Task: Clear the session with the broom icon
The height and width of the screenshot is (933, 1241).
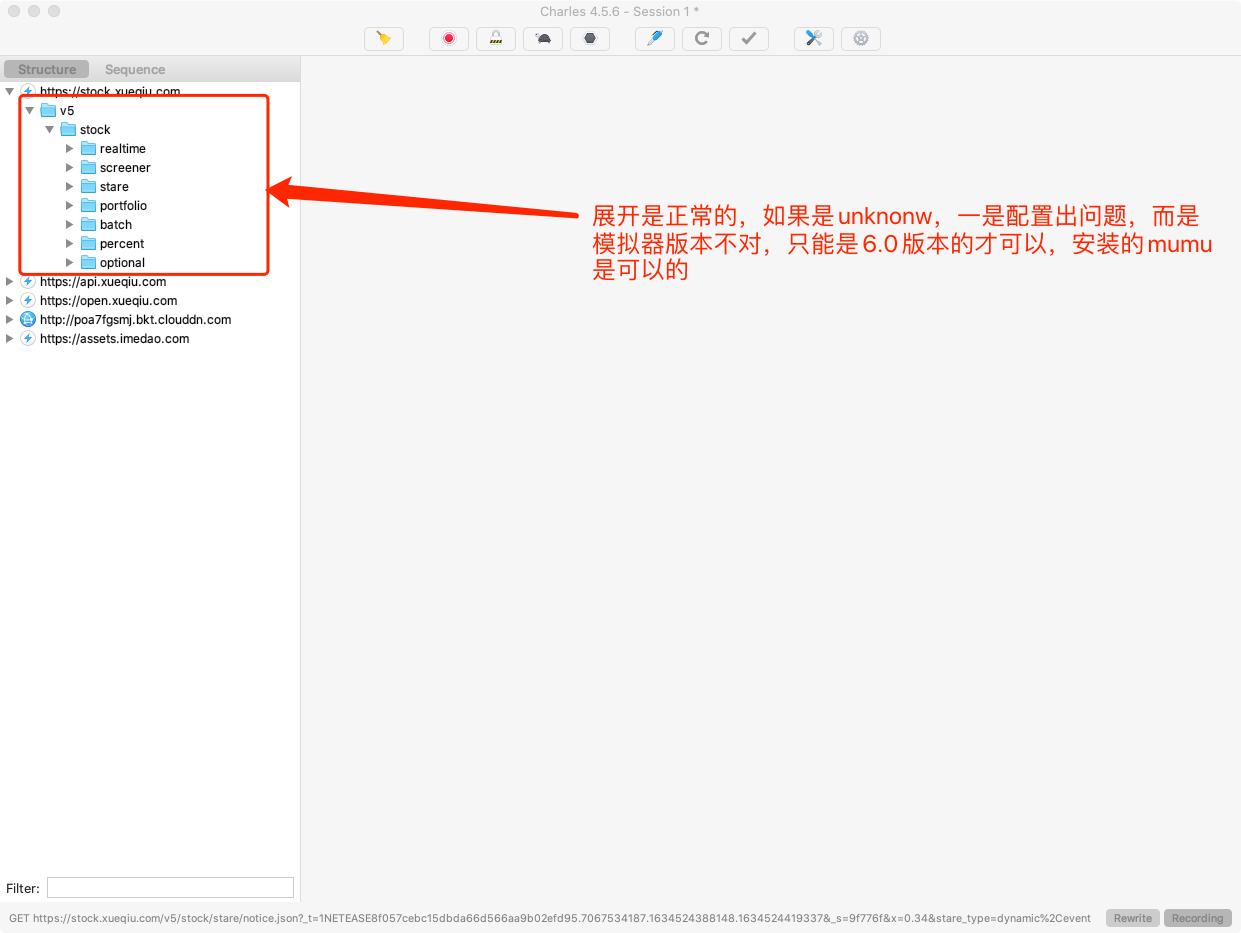Action: [384, 39]
